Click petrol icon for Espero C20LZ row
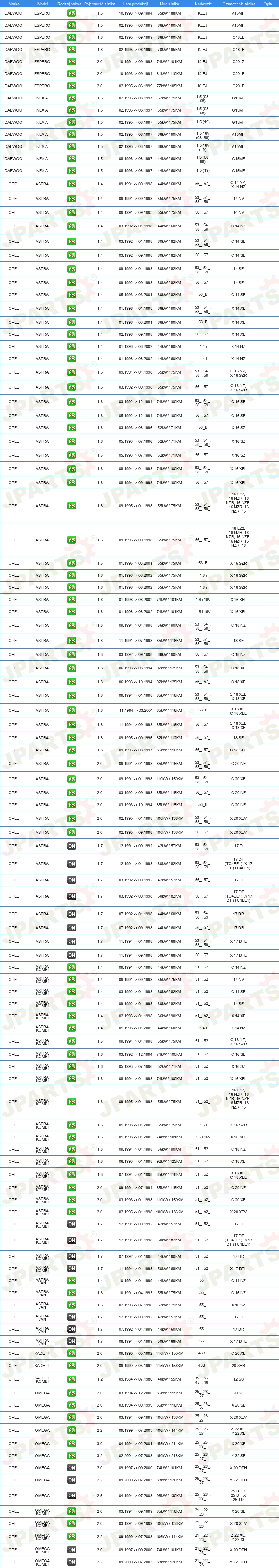The height and width of the screenshot is (1568, 279). (x=71, y=61)
